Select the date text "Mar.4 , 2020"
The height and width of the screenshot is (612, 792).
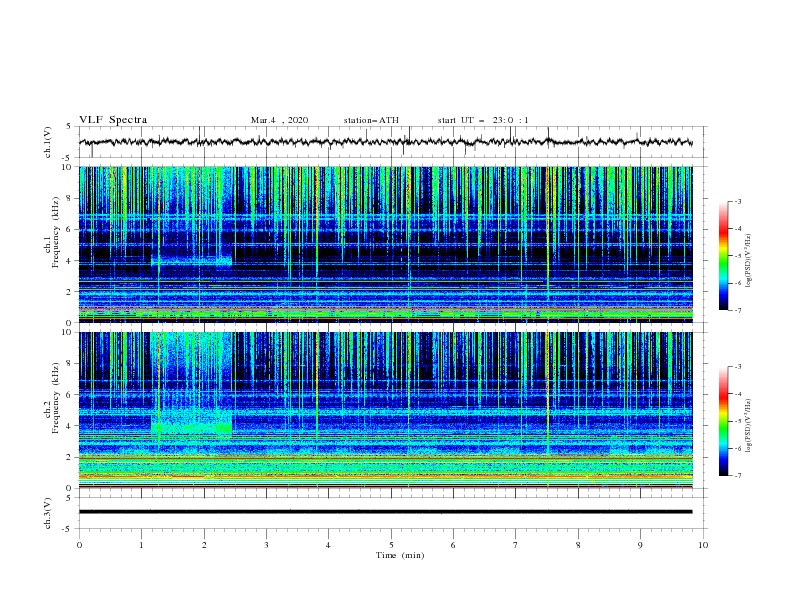tap(279, 120)
